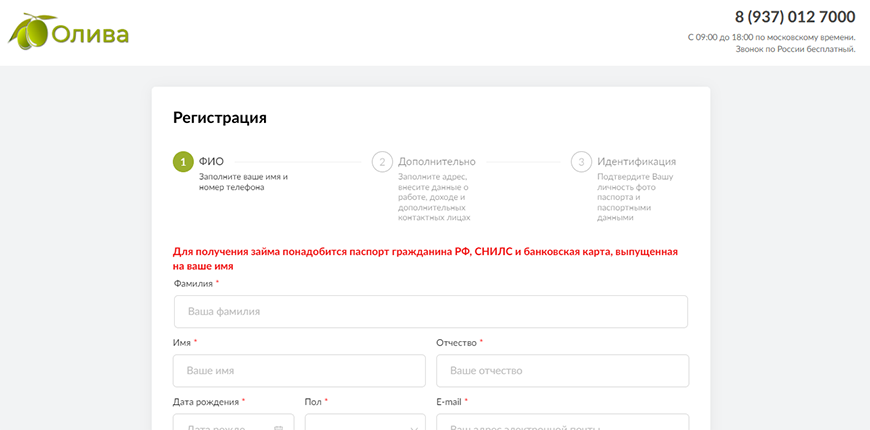
Task: Focus the Фамилия input field
Action: coord(430,312)
